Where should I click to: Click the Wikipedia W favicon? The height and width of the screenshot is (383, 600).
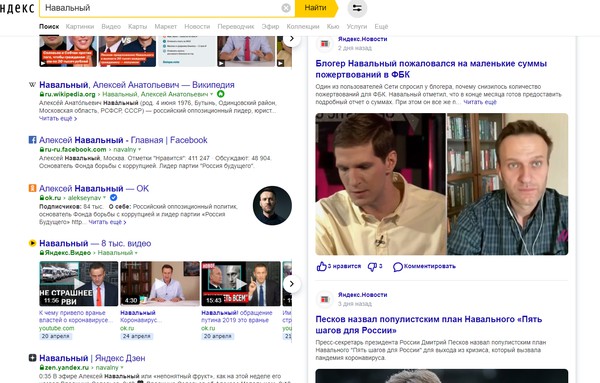coord(33,85)
